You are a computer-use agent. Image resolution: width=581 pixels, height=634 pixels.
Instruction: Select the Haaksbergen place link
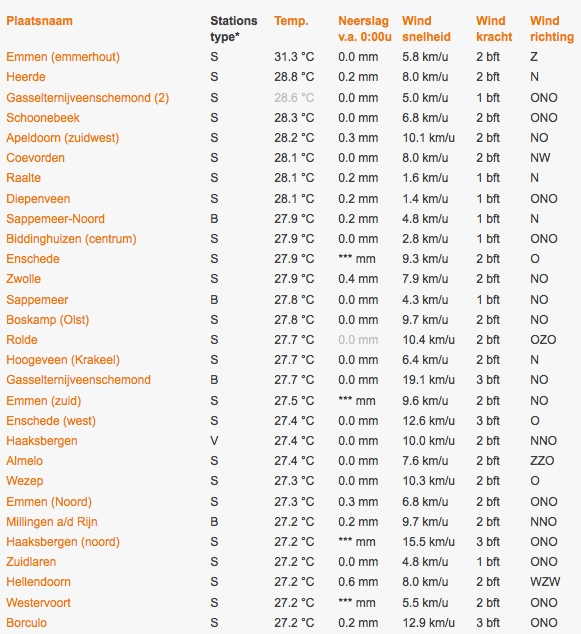pos(42,441)
